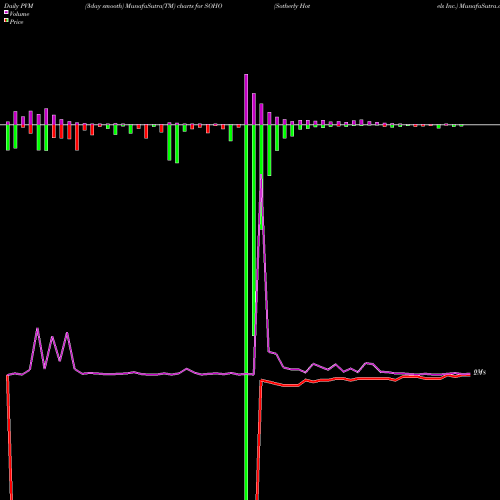Click the tallest magenta volume bar
This screenshot has height=500, width=500.
pos(246,99)
